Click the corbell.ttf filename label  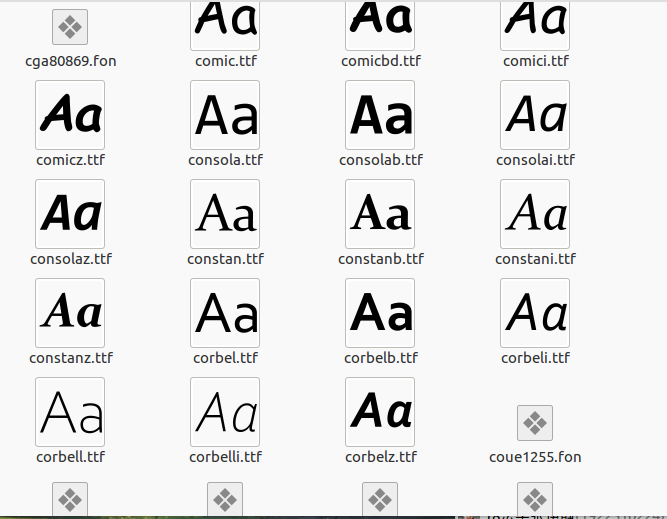(x=71, y=457)
